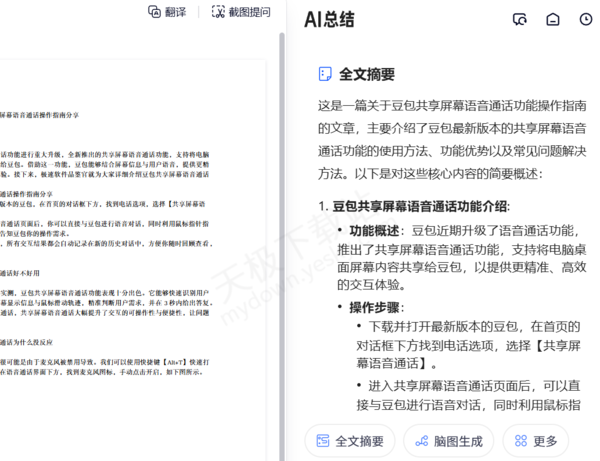Click the 全文摘要 document icon beside heading
This screenshot has height=461, width=600.
click(x=325, y=74)
